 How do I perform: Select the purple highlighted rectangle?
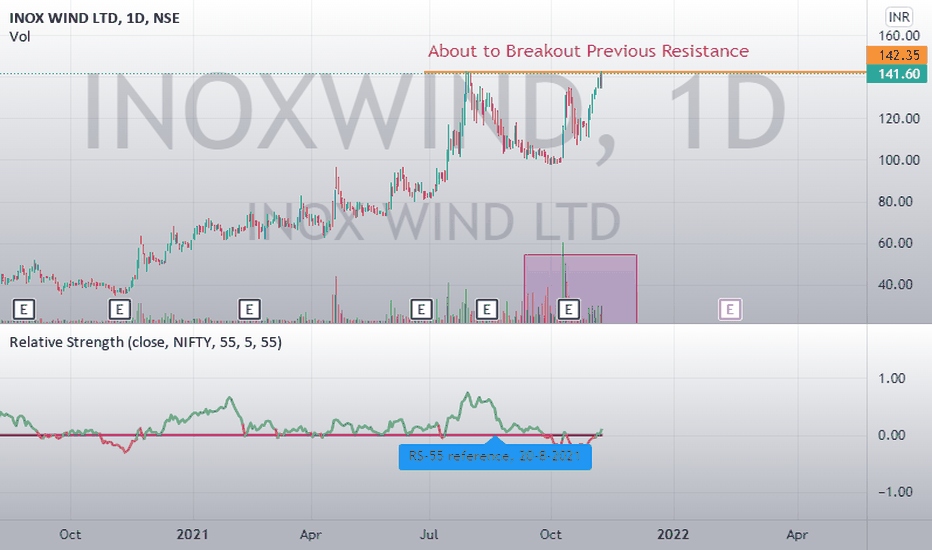point(581,289)
